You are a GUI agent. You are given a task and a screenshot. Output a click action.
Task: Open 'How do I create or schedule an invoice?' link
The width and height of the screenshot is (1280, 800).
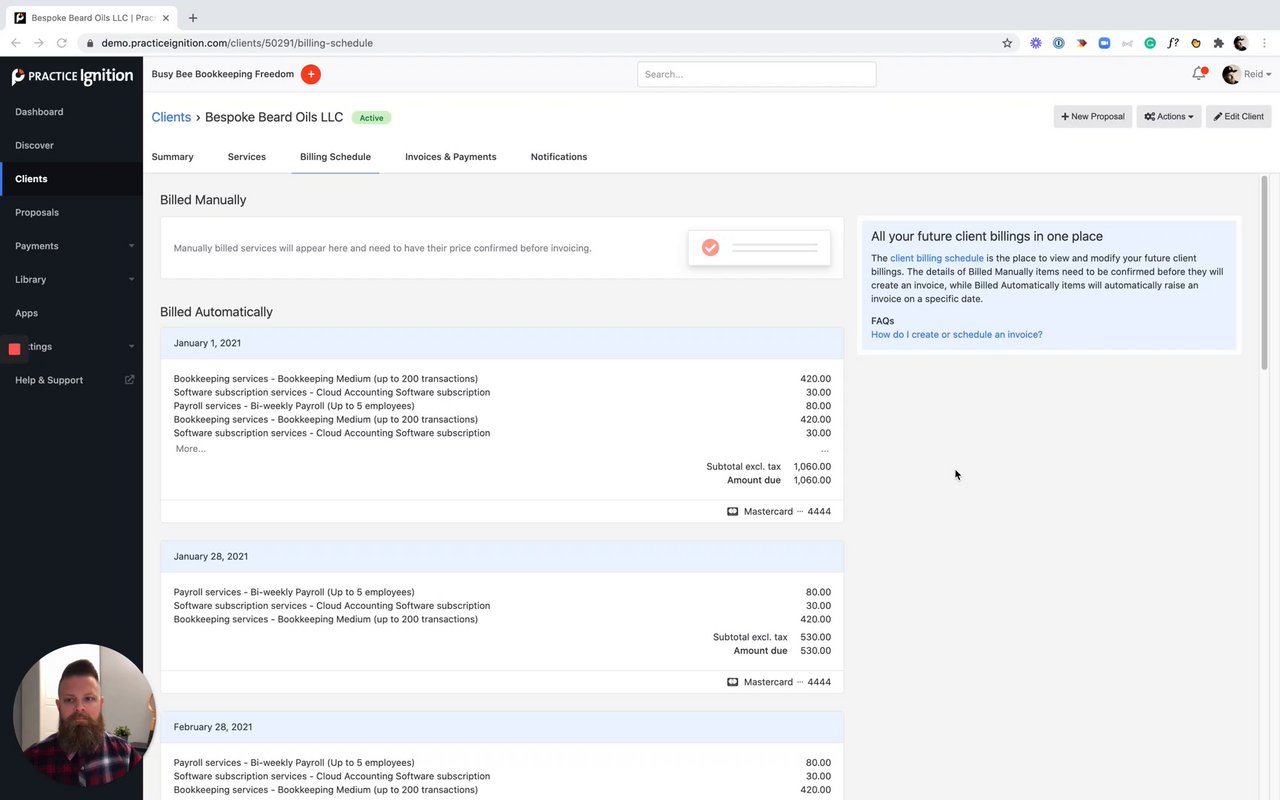(956, 335)
